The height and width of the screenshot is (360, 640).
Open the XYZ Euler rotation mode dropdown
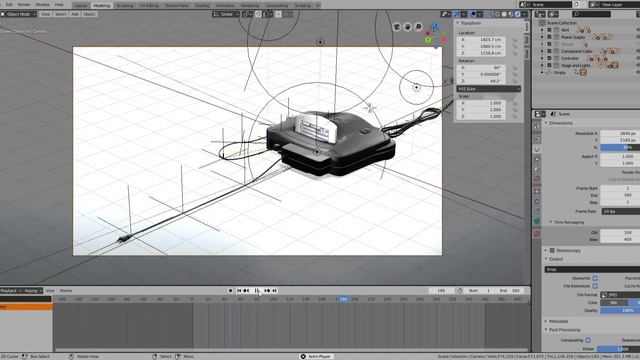(x=488, y=89)
